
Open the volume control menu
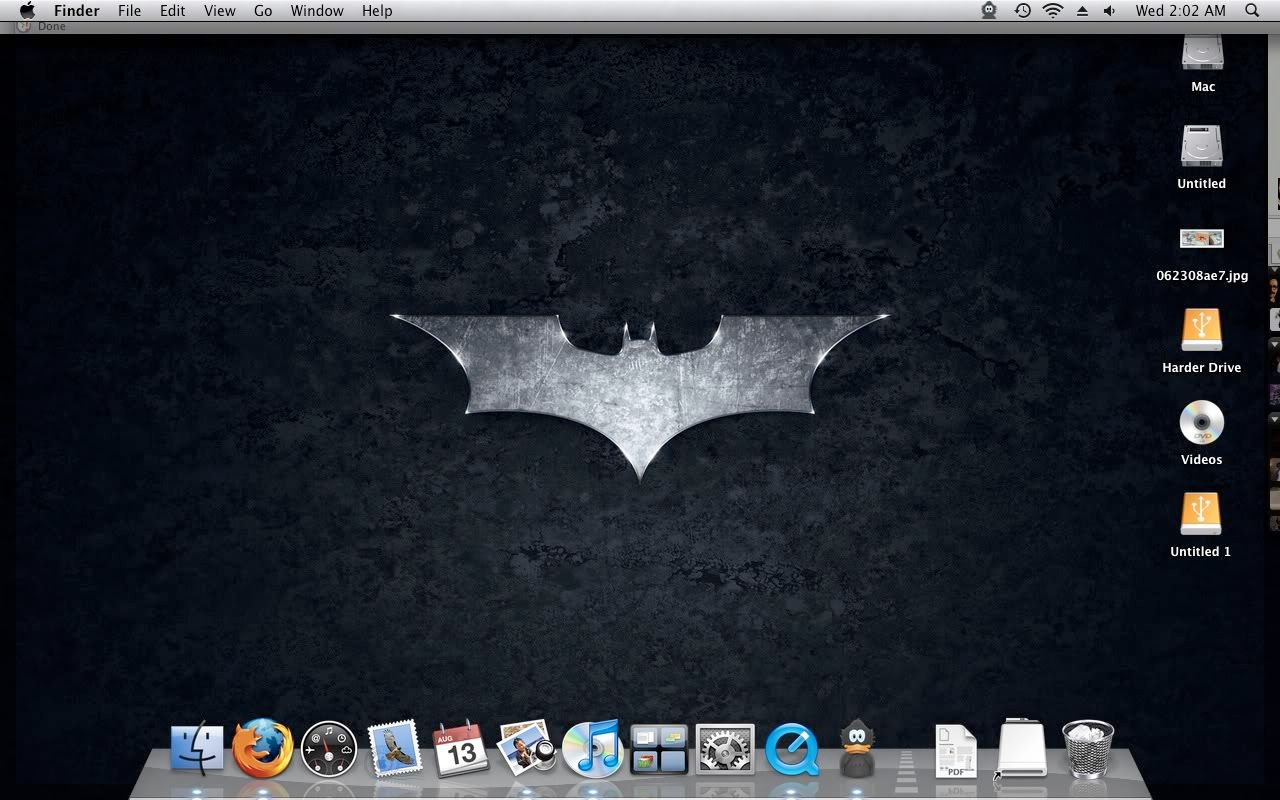tap(1109, 11)
